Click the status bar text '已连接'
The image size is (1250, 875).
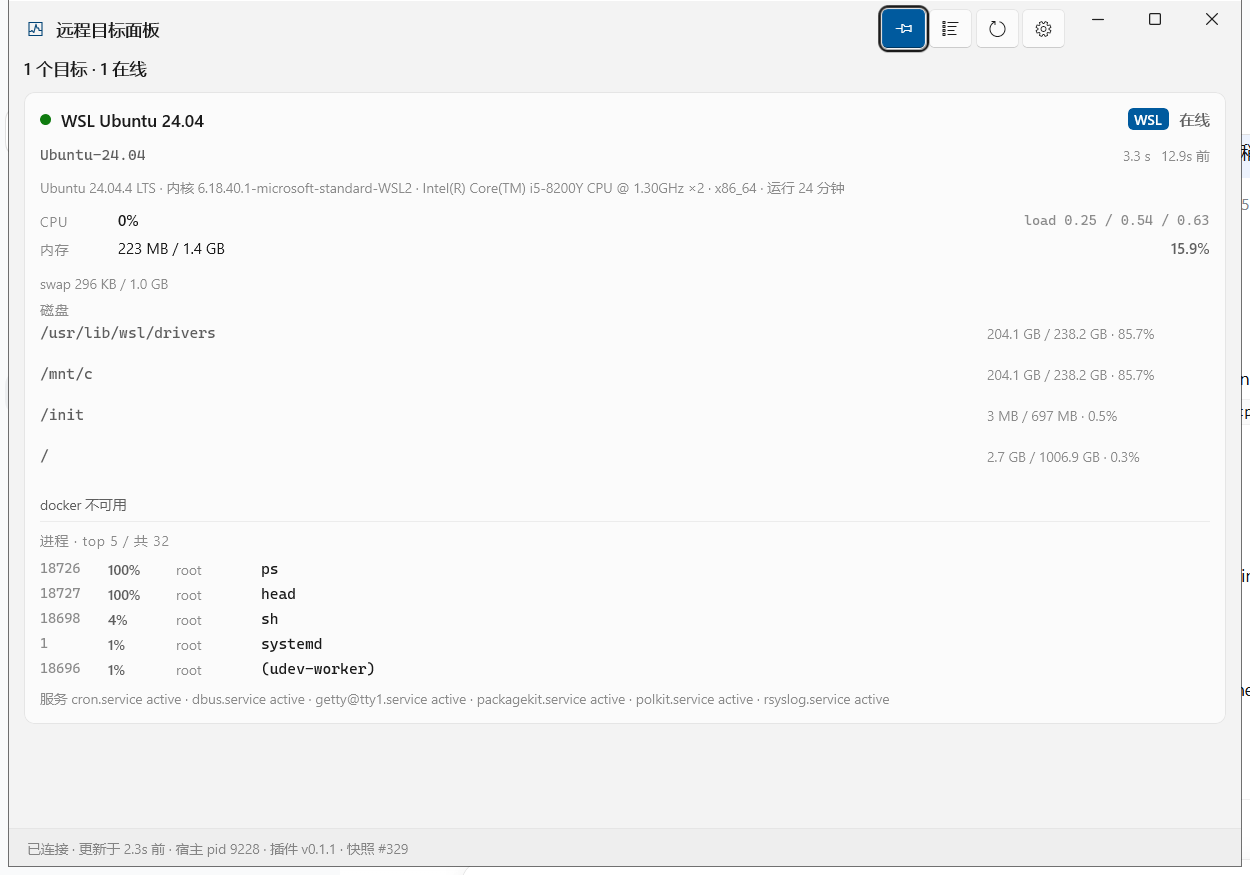click(x=48, y=849)
